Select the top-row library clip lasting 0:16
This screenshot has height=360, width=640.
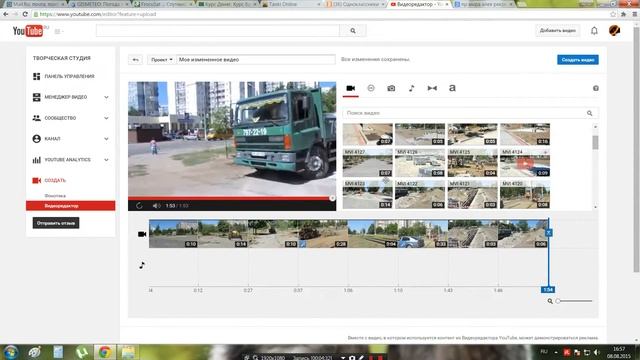(524, 134)
